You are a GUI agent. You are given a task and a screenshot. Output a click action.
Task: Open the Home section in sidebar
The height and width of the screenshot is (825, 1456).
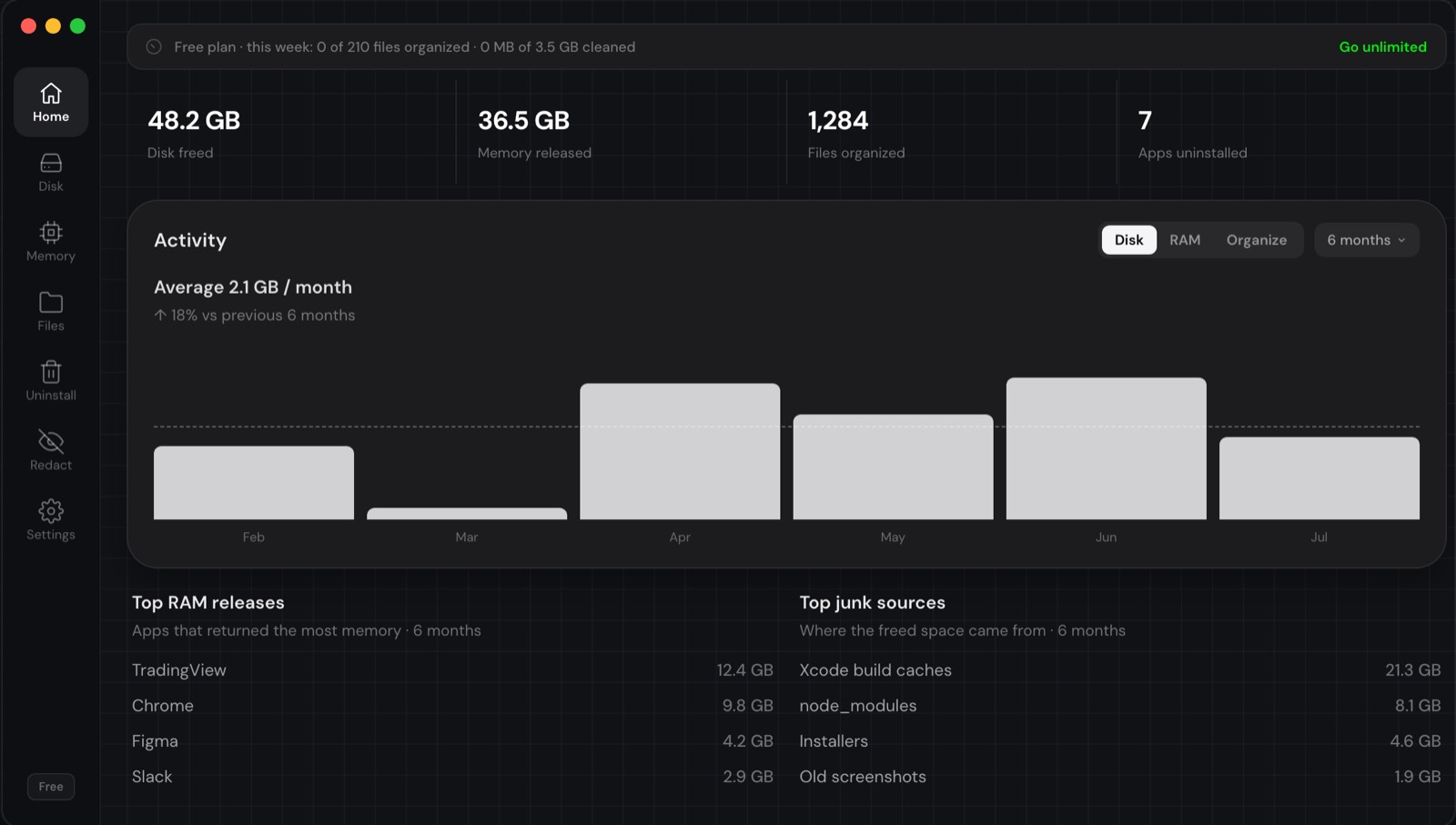coord(51,102)
